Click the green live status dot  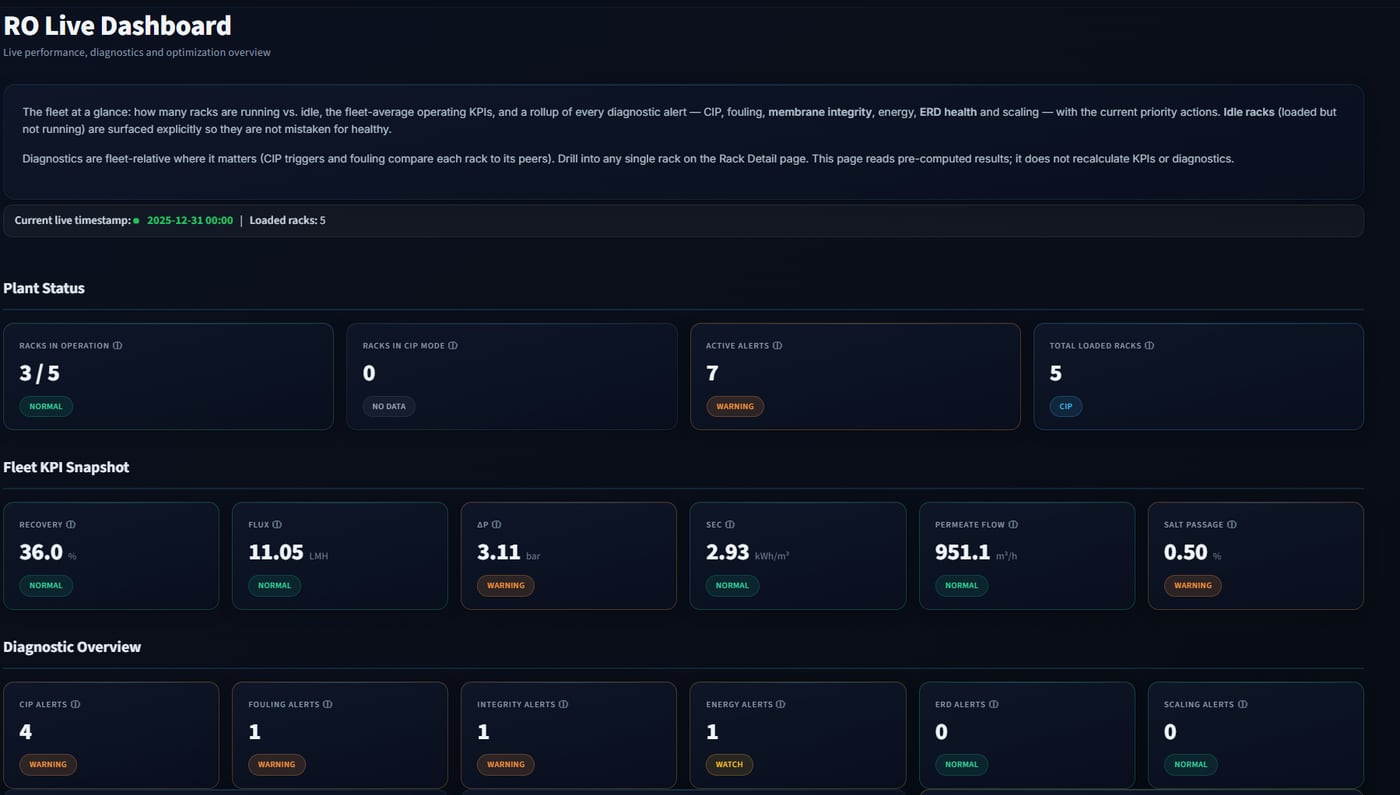point(136,221)
